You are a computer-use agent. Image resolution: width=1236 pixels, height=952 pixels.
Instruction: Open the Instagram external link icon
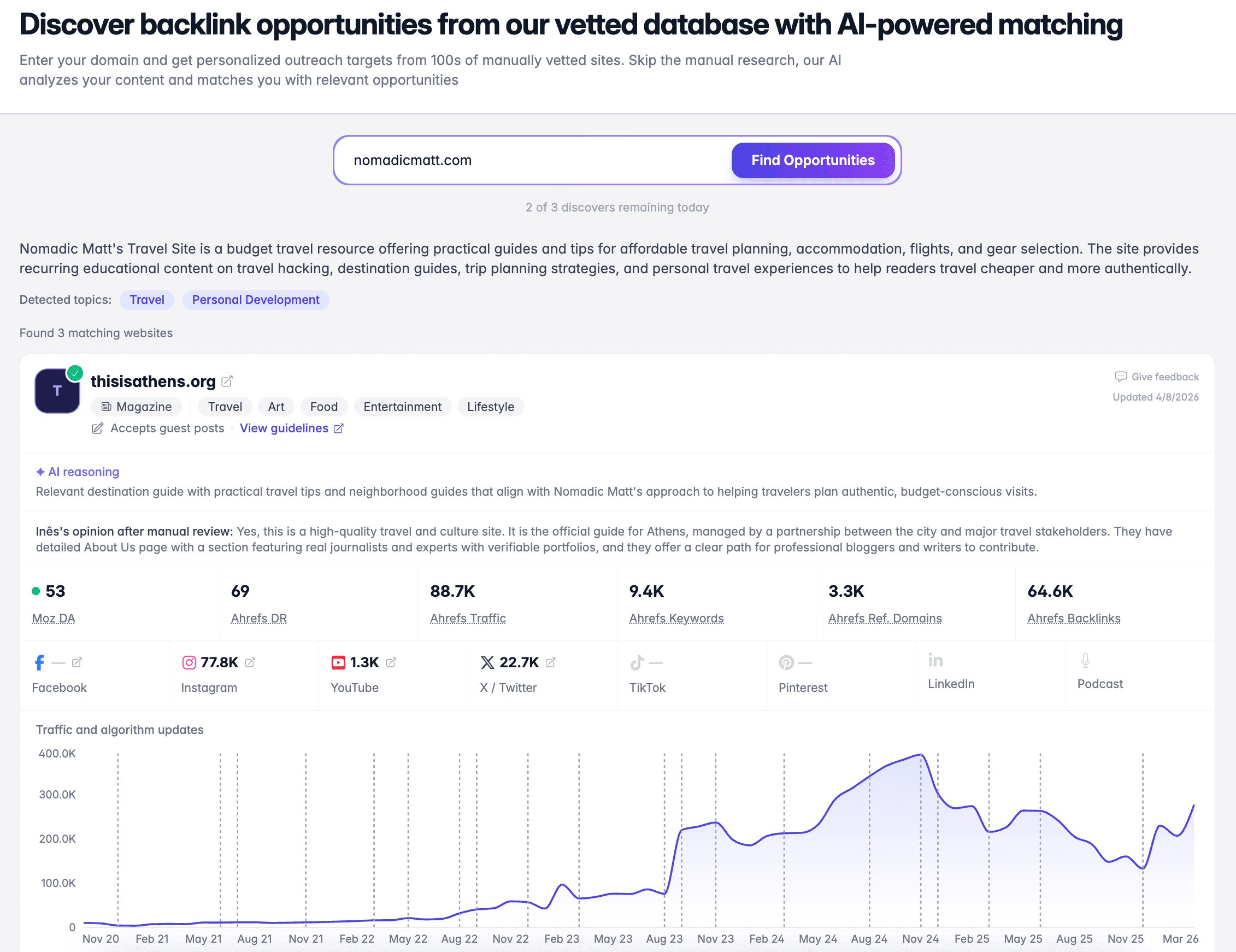[x=250, y=662]
